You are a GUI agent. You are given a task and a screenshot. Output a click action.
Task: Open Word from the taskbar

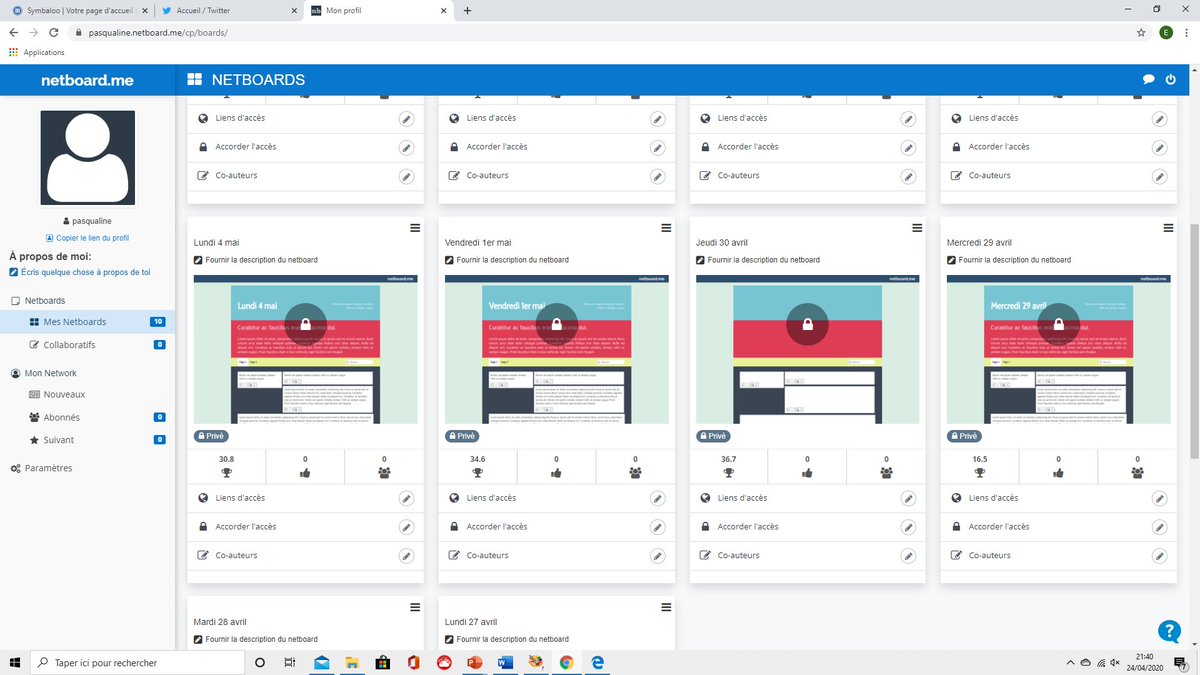[505, 662]
